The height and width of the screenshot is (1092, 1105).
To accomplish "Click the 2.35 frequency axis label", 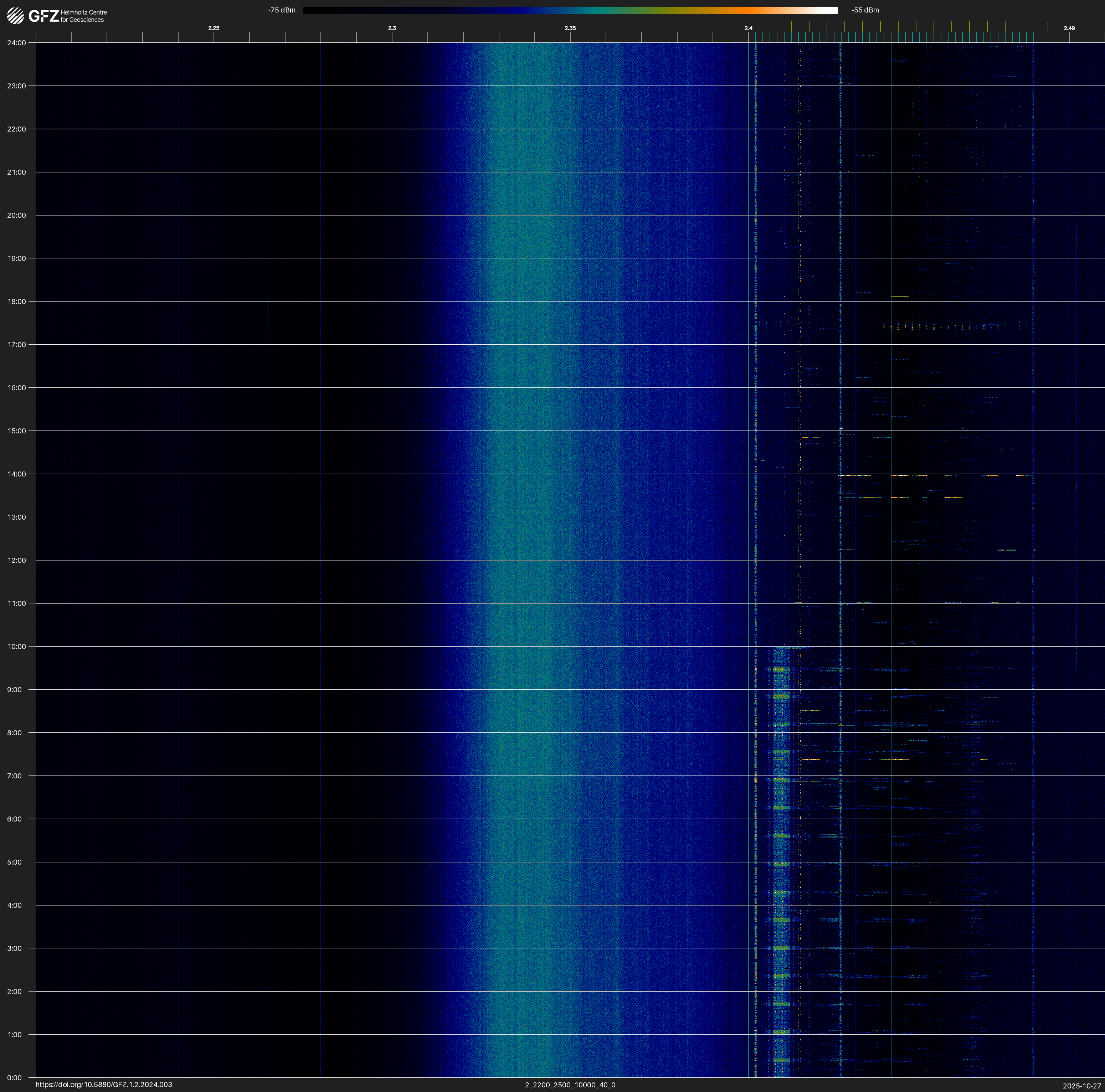I will (x=570, y=28).
